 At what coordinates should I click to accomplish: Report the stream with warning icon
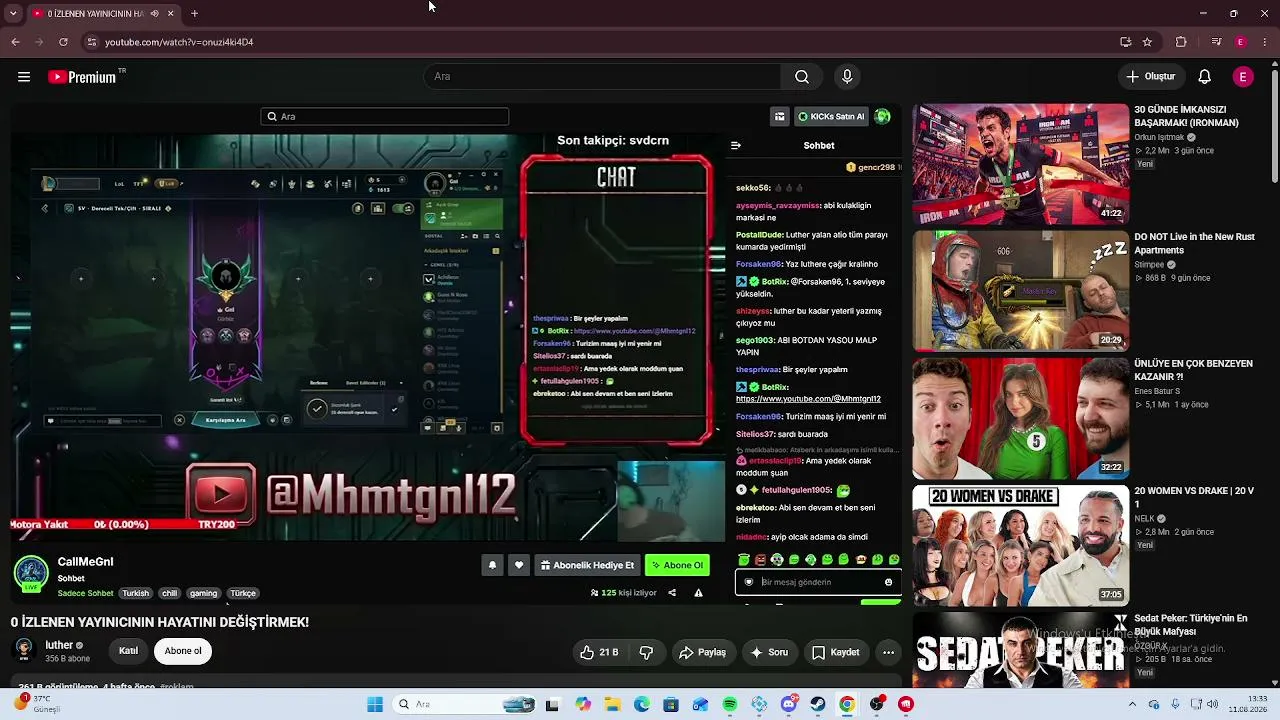[698, 593]
